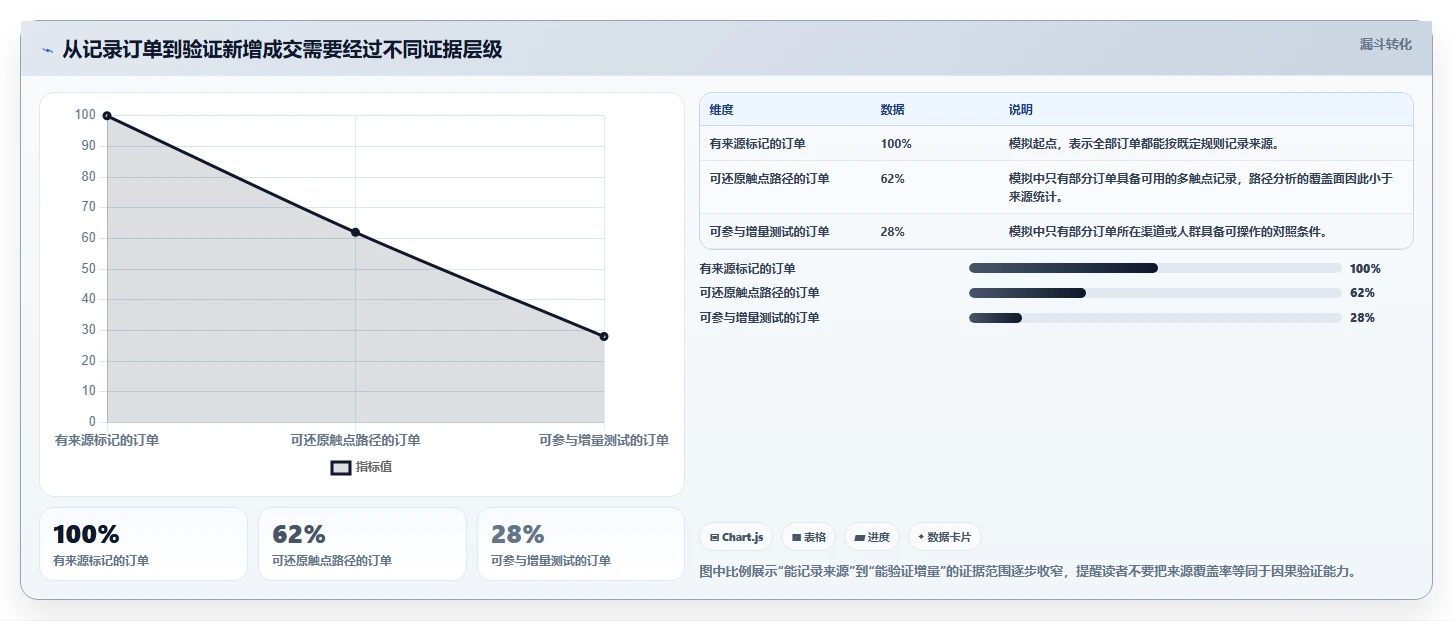Click the 维度 table column header
The width and height of the screenshot is (1453, 621).
pyautogui.click(x=721, y=110)
